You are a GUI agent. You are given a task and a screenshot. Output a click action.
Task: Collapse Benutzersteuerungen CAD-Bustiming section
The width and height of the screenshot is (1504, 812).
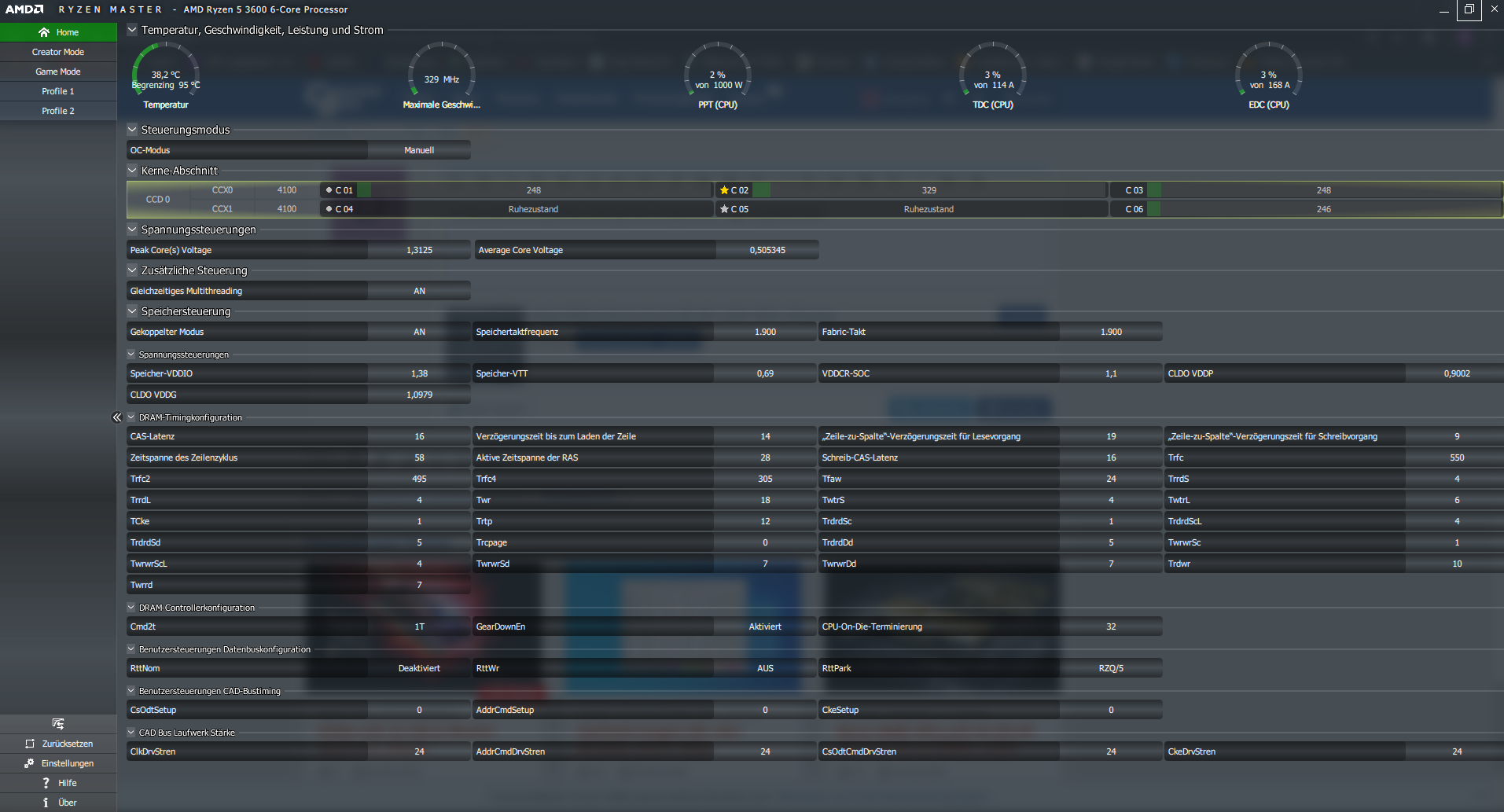click(x=131, y=691)
